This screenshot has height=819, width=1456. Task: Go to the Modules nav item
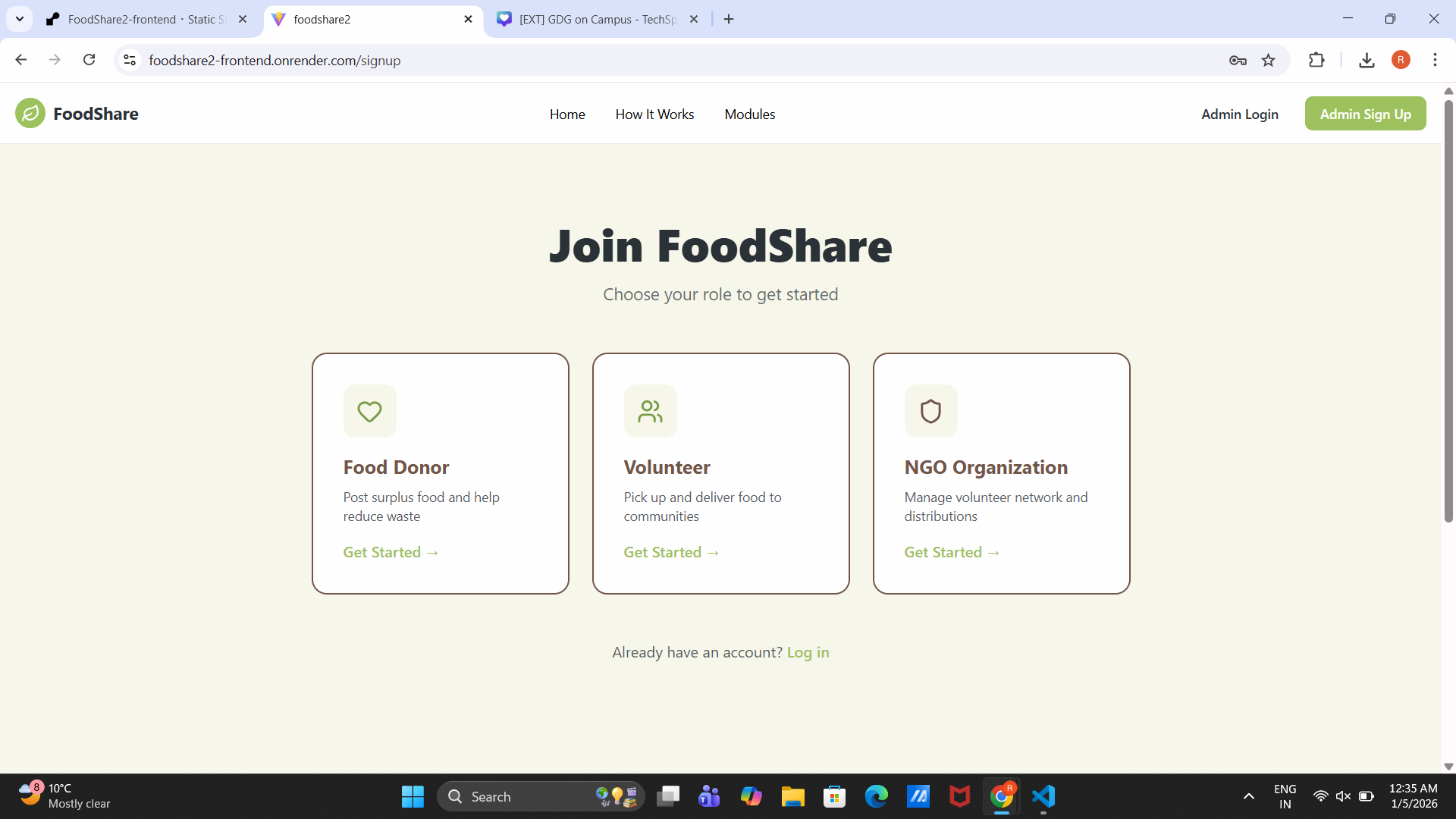click(749, 115)
